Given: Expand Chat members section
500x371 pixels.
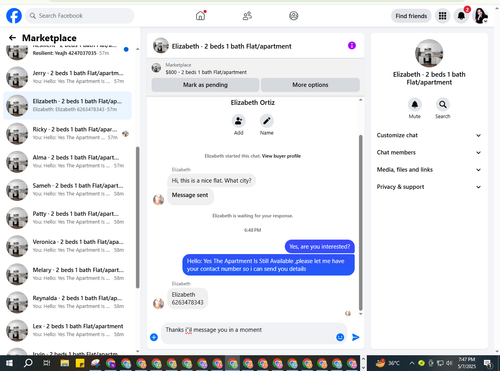Looking at the screenshot, I should click(429, 152).
